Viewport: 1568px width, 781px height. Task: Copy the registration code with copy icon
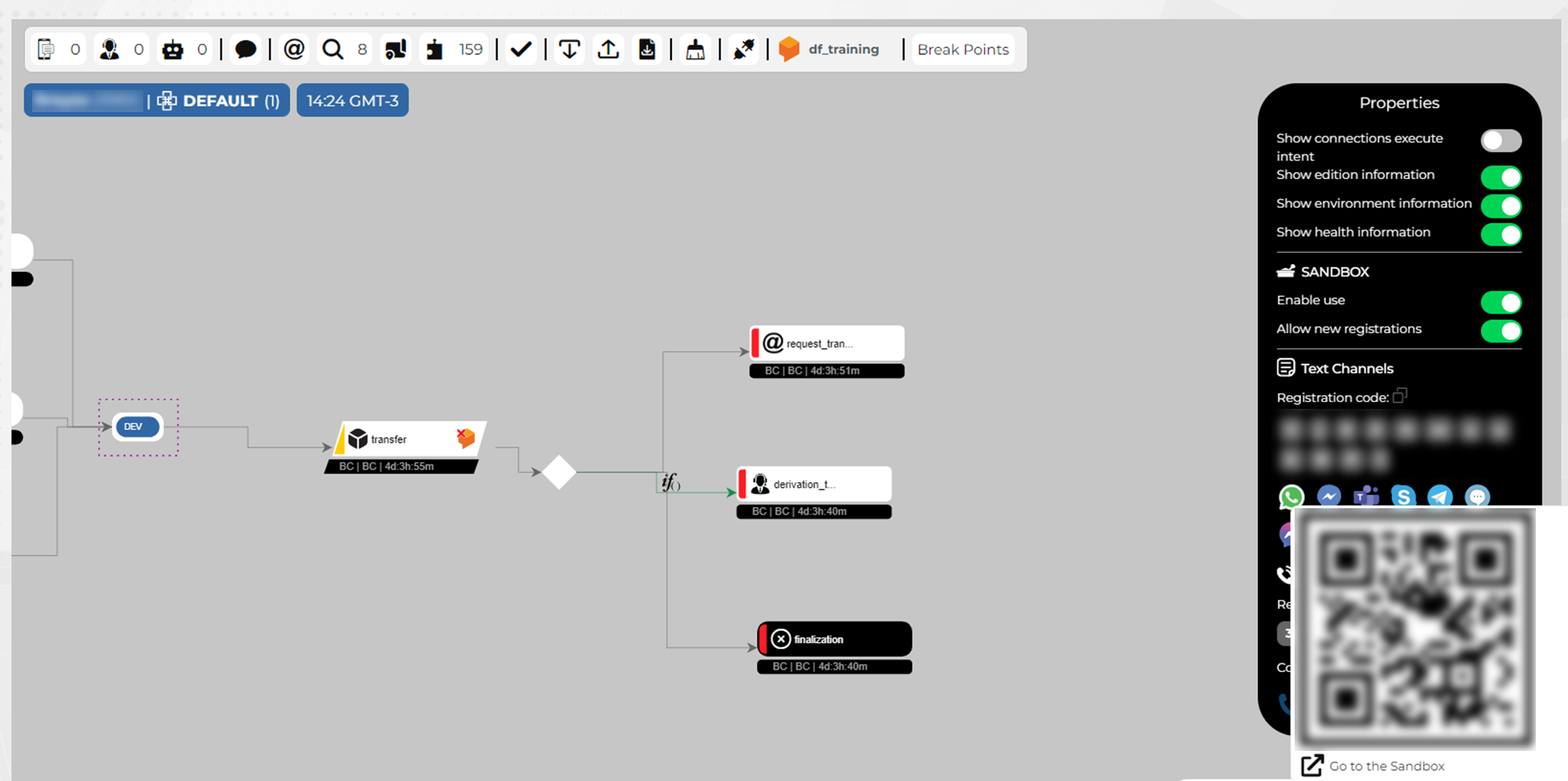(1400, 396)
